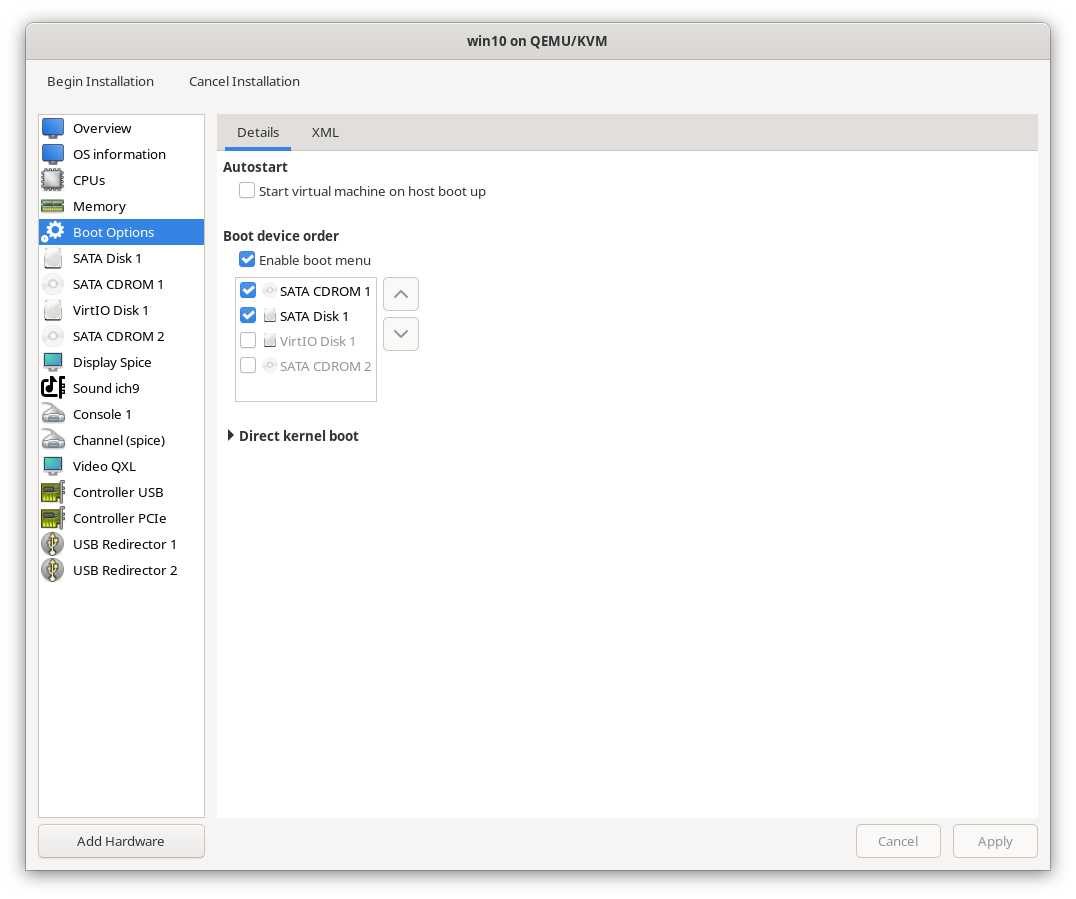Click the Controller USB card icon
The height and width of the screenshot is (899, 1076).
click(53, 493)
